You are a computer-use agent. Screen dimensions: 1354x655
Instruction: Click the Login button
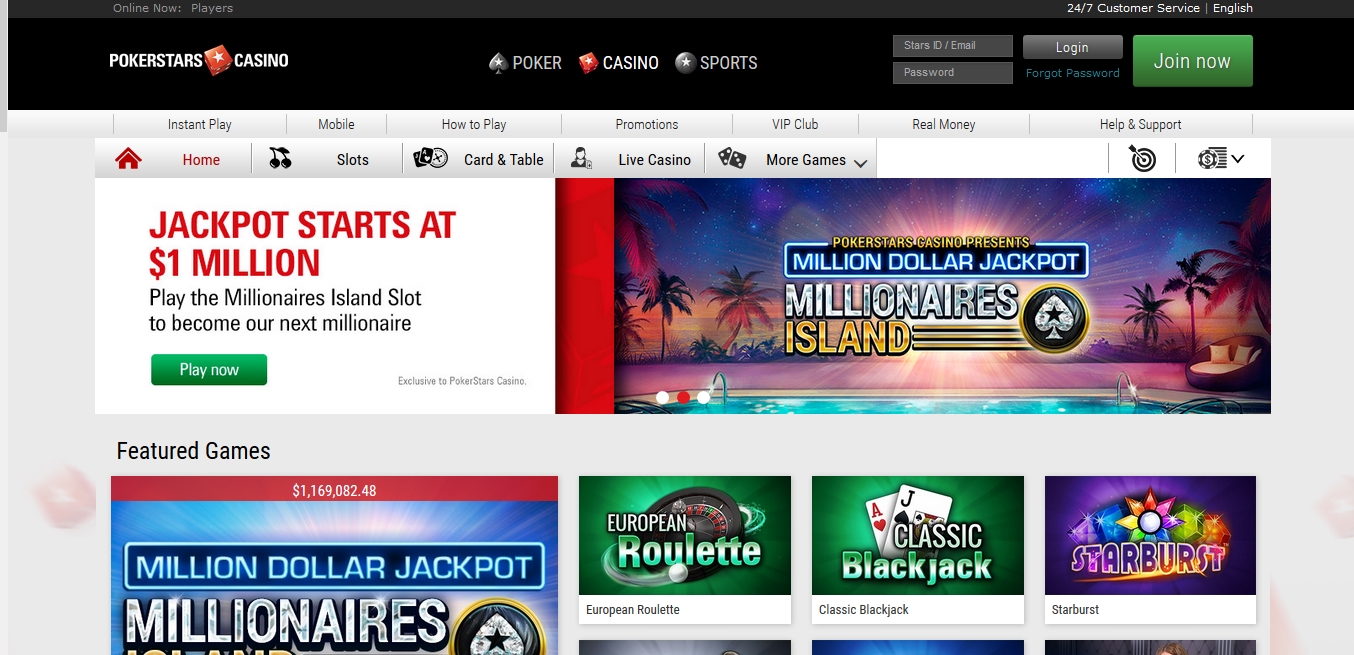[1072, 47]
